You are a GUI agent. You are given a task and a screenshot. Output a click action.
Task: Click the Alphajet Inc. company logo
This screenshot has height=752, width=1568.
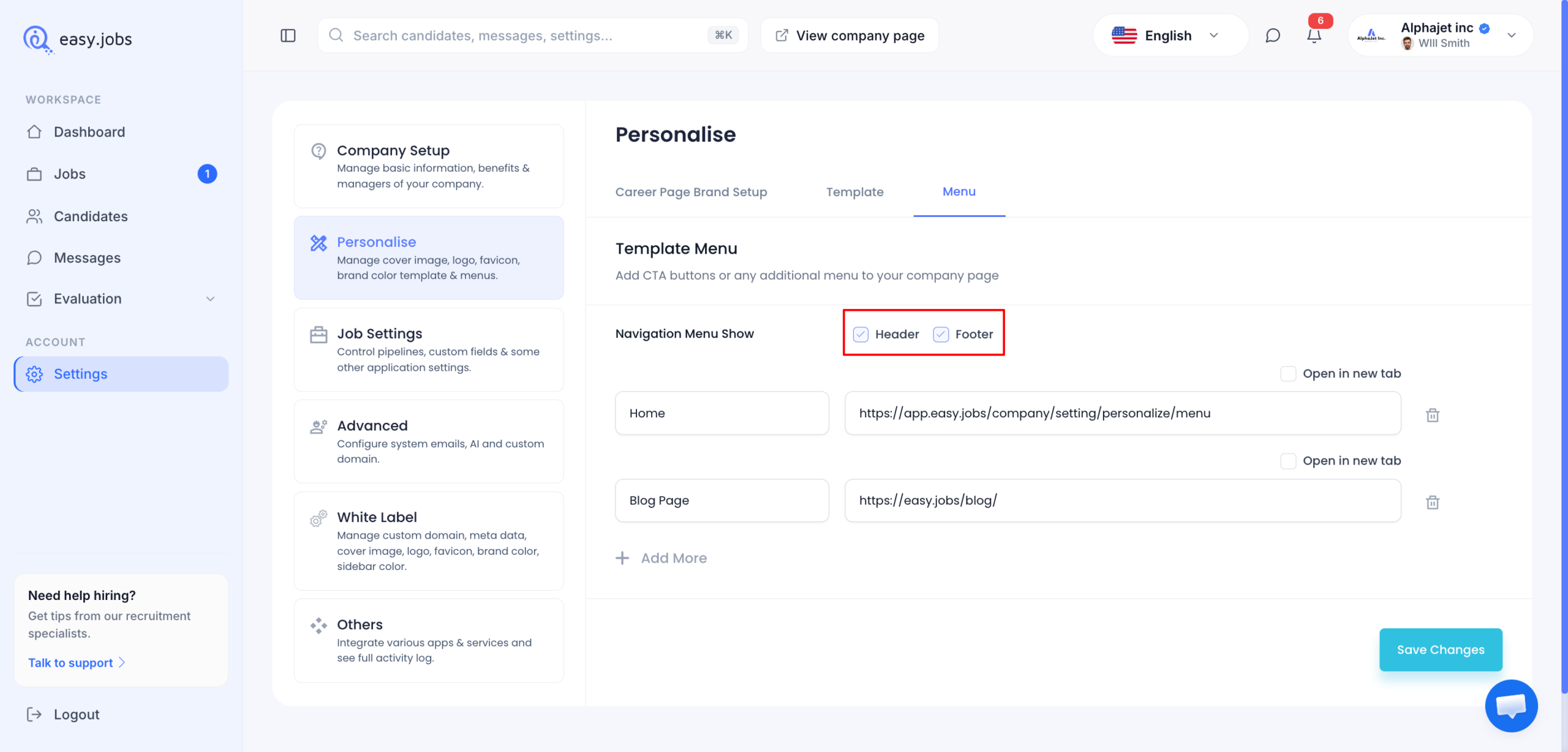(1371, 36)
